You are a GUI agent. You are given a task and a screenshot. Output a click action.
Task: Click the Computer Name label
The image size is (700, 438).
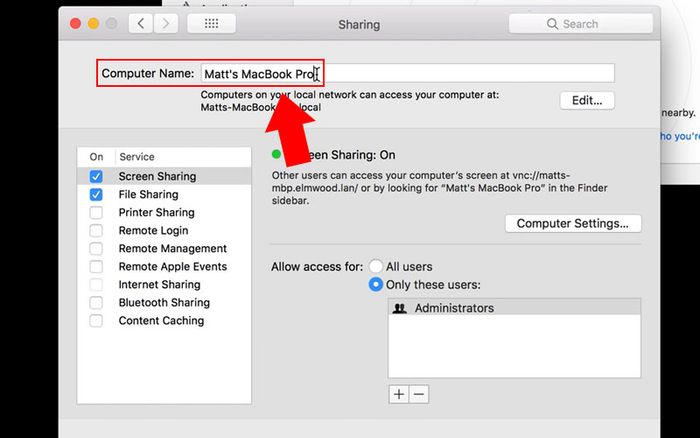[148, 73]
